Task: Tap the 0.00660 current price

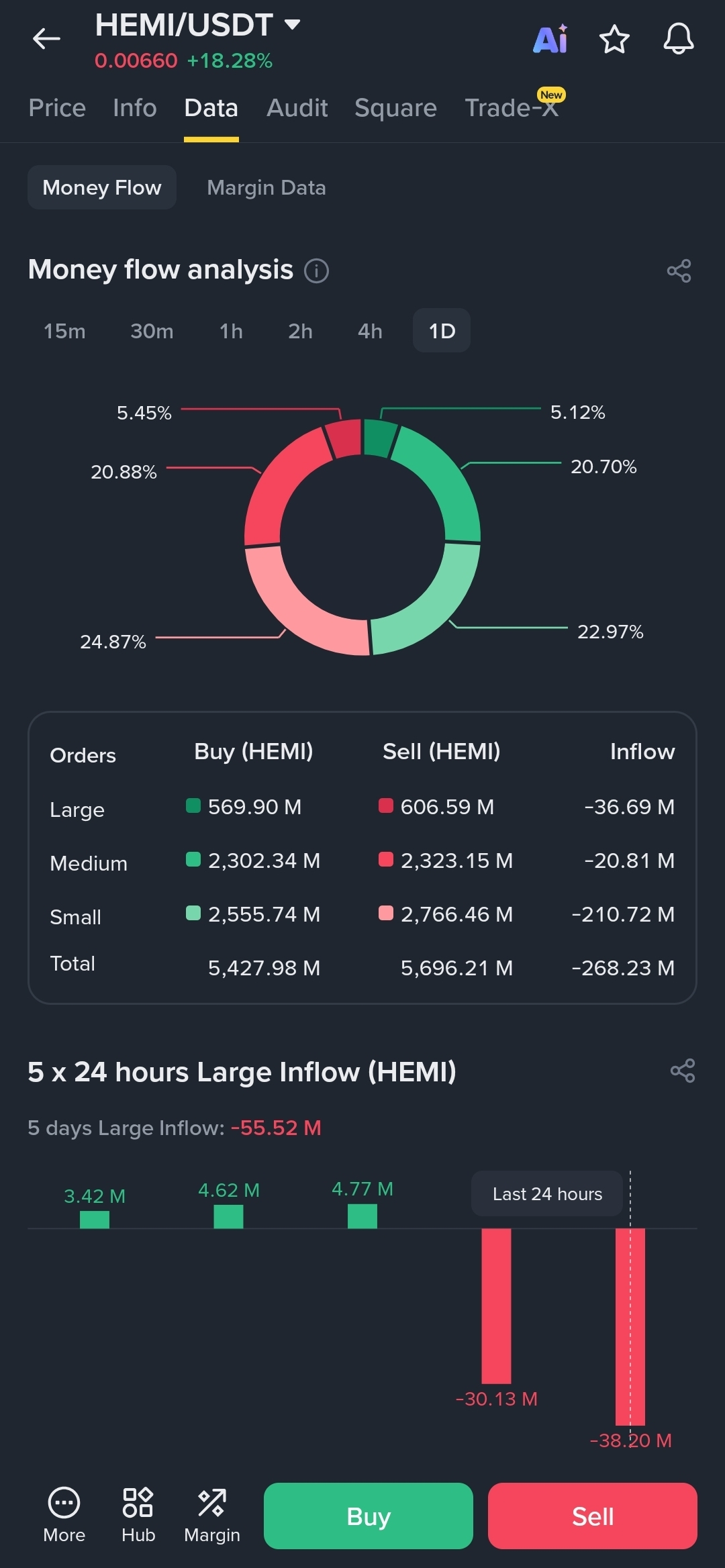Action: 136,61
